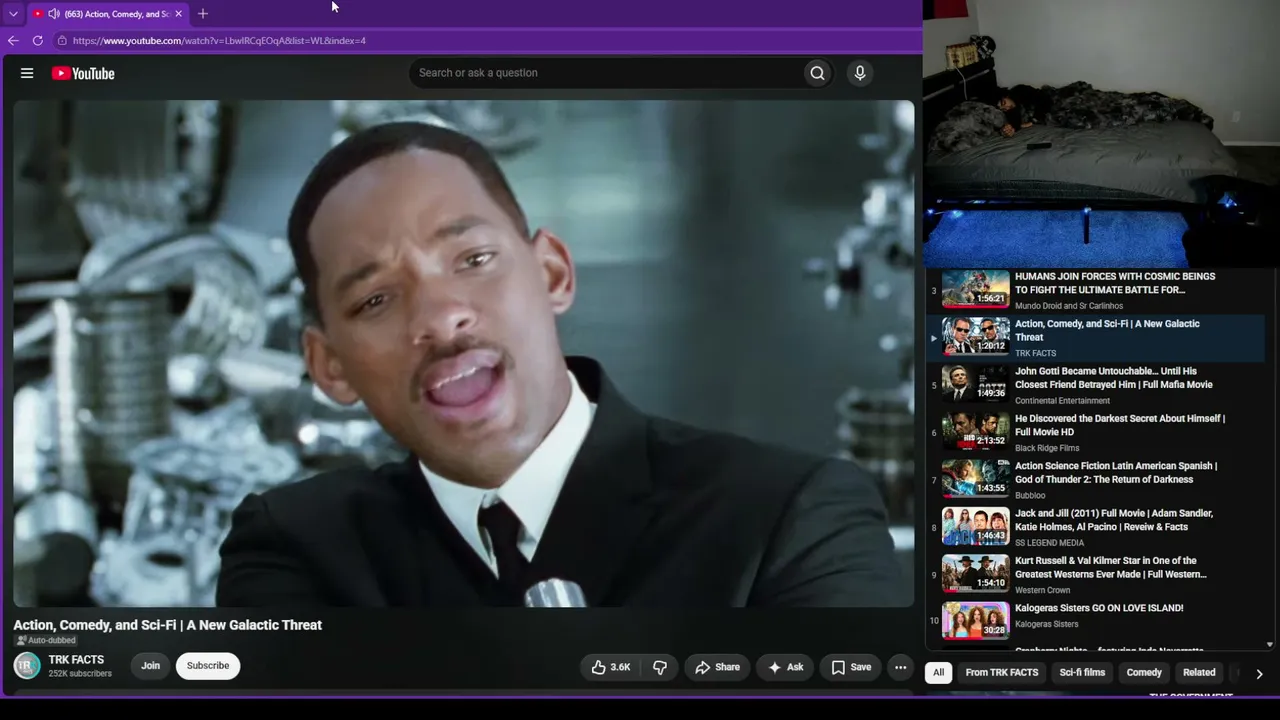This screenshot has height=720, width=1280.
Task: Open thumbnail of Humans Join Forces video
Action: [976, 289]
